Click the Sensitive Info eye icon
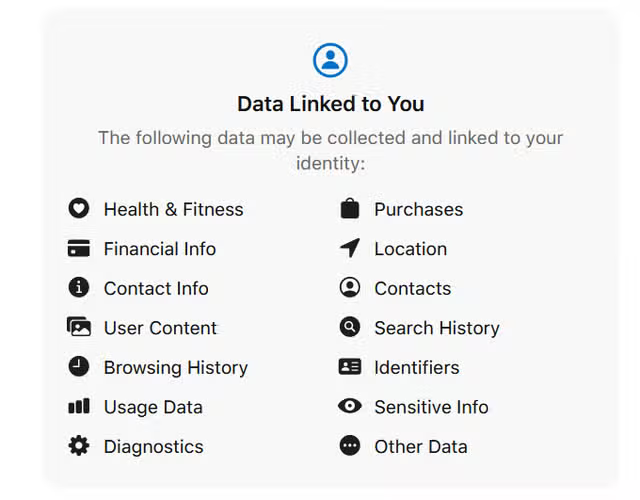The image size is (640, 500). point(349,407)
